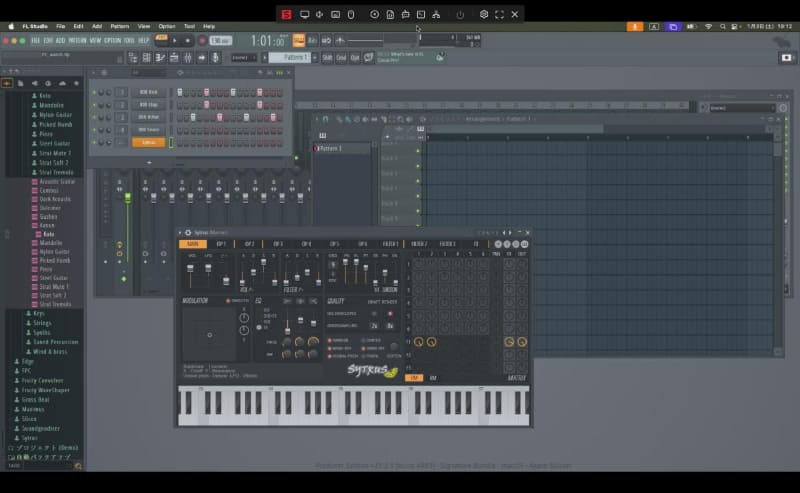This screenshot has width=800, height=493.
Task: Select the speaker icon tab in the browser
Action: pos(35,83)
